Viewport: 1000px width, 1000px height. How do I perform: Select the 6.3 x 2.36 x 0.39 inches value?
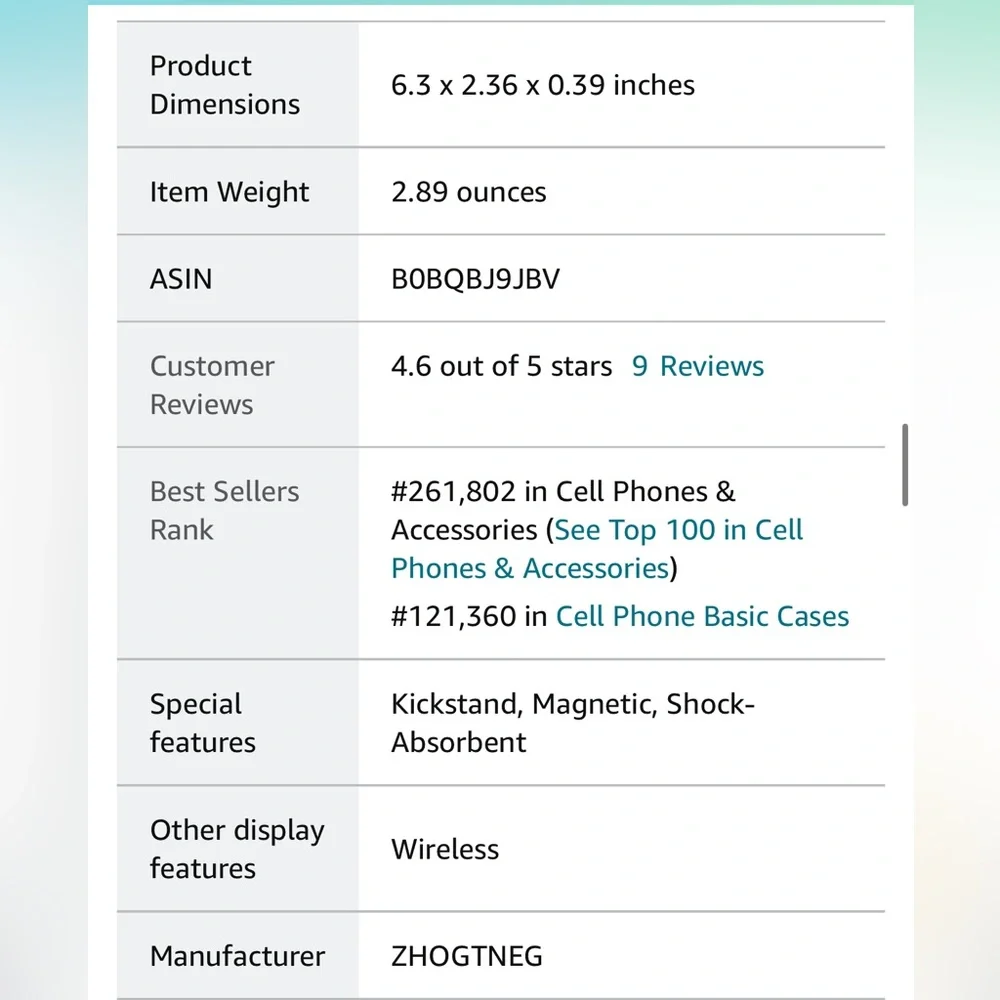click(543, 85)
